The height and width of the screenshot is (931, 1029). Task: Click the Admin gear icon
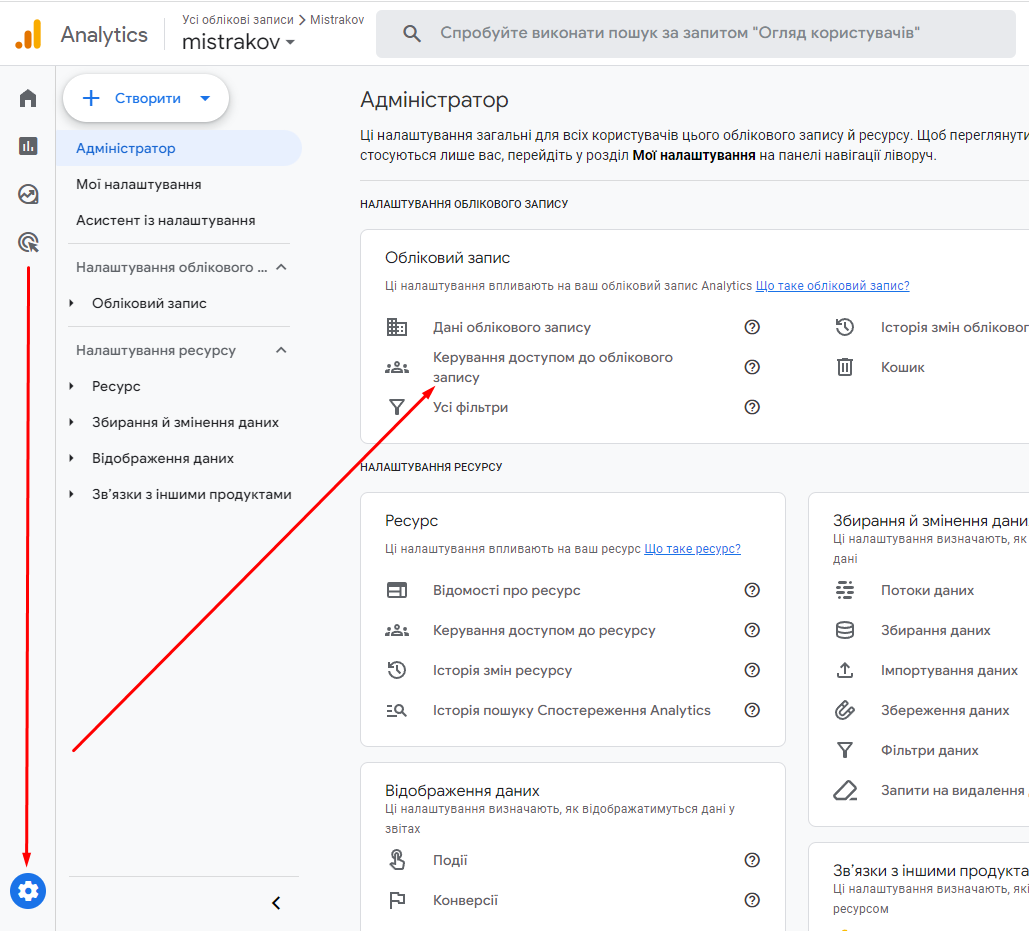pos(28,890)
